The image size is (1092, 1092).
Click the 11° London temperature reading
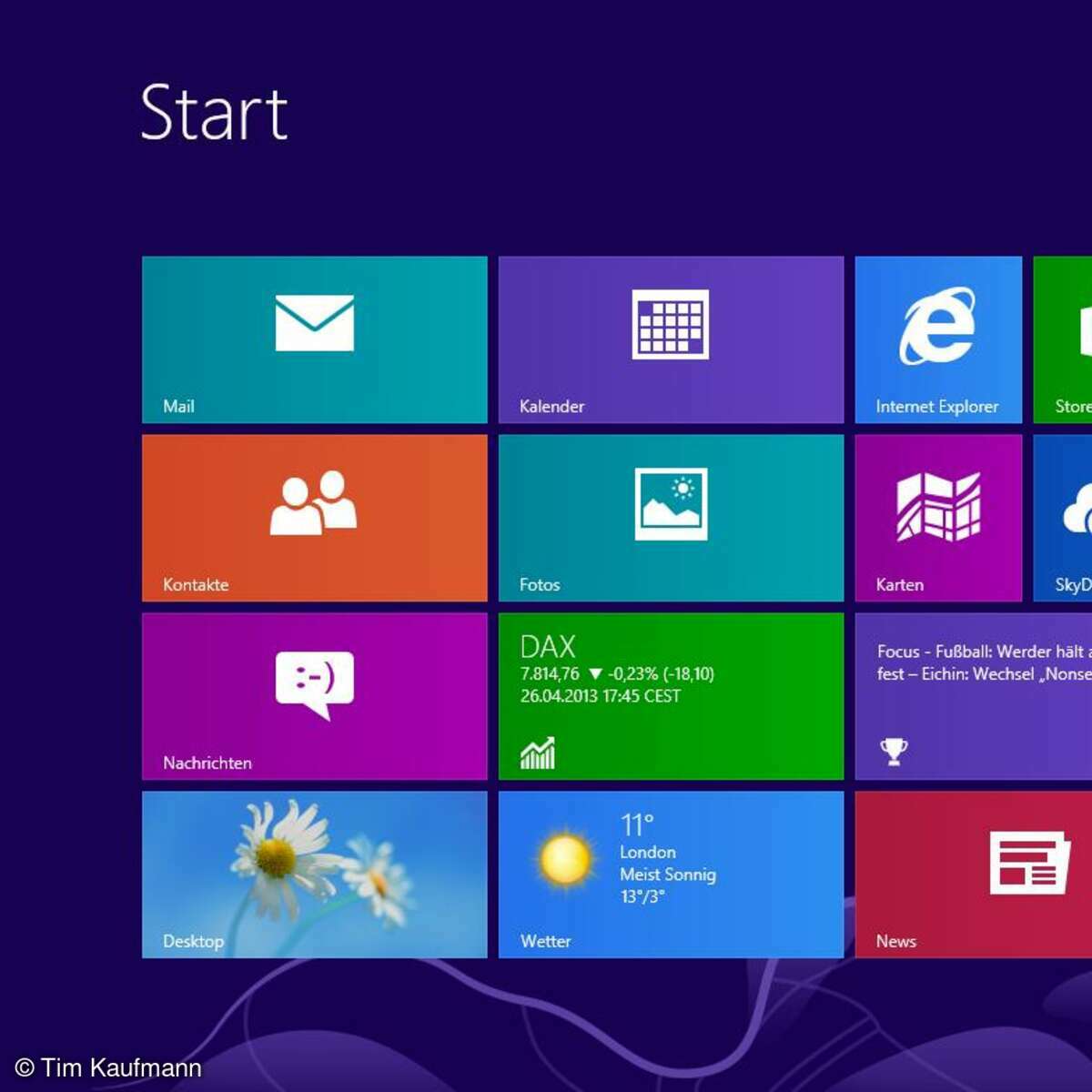pos(637,825)
